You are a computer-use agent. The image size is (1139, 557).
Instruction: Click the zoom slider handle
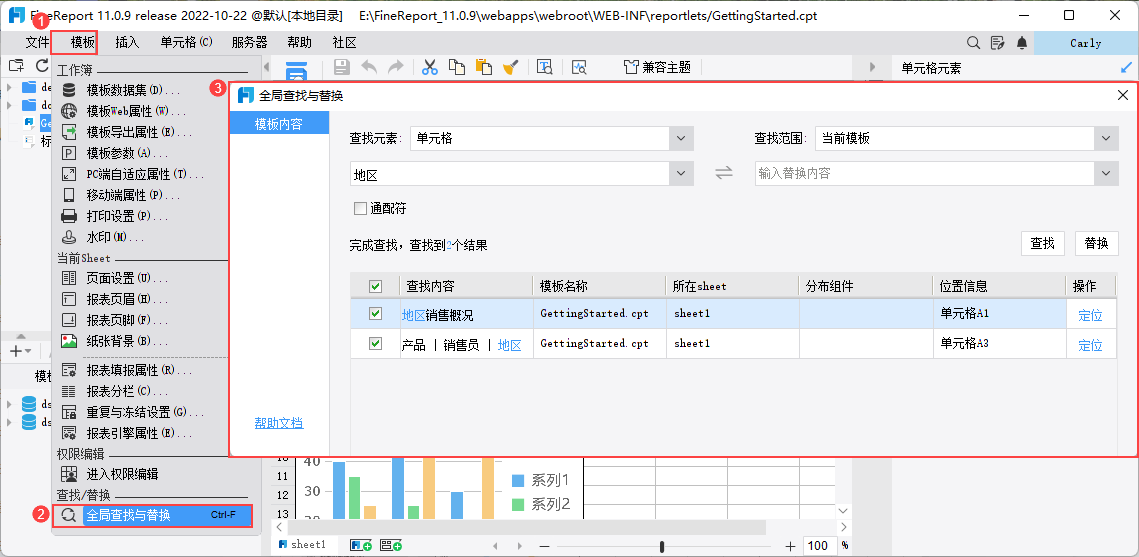(661, 545)
